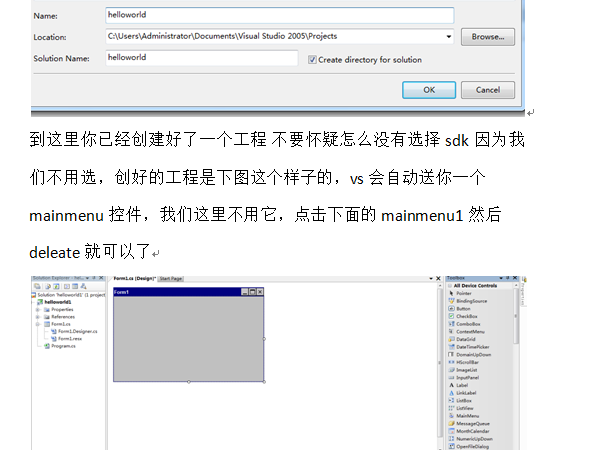600x450 pixels.
Task: Click the MainMenu control in Toolbox
Action: [467, 415]
